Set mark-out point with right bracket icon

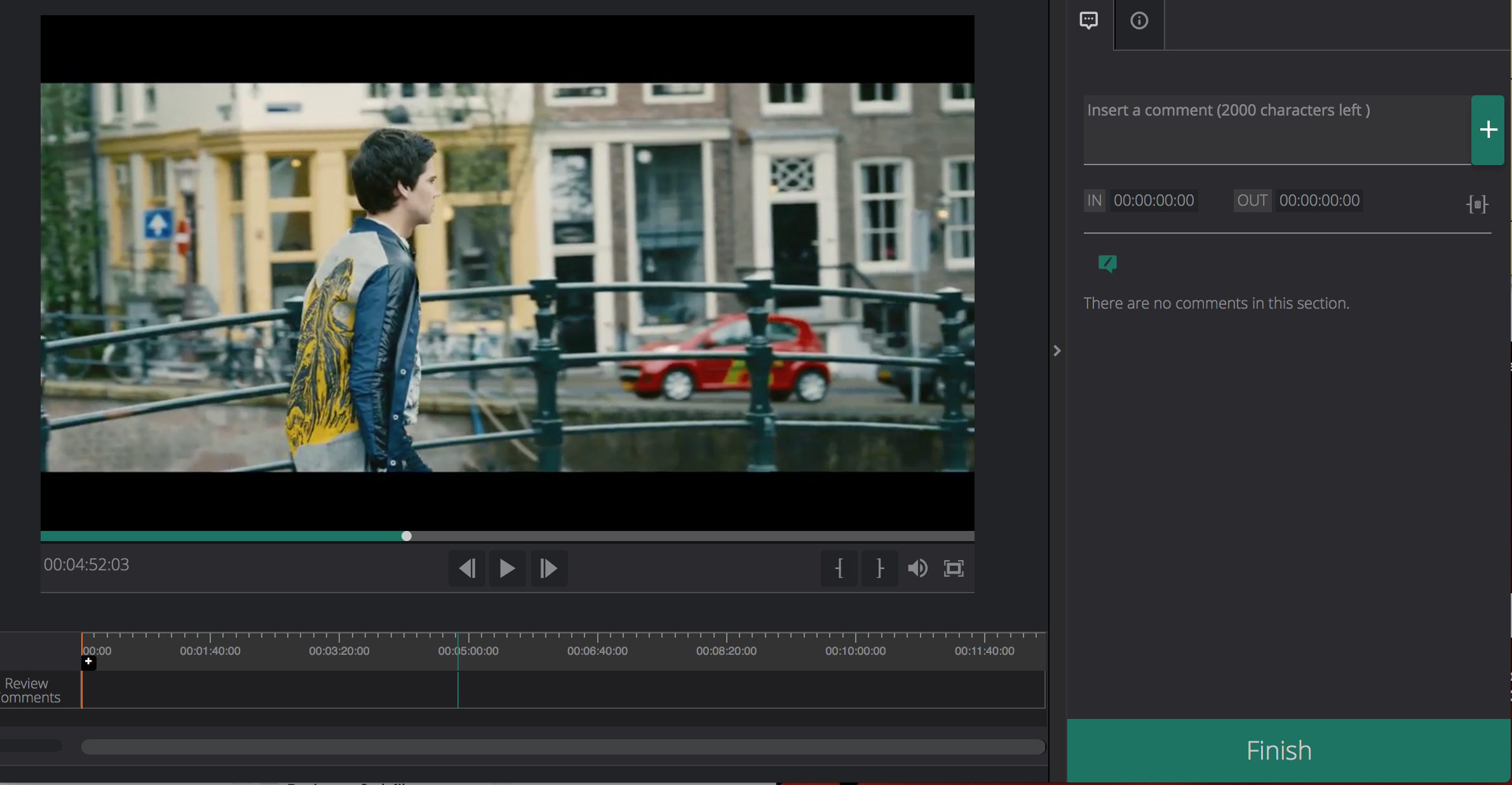(x=879, y=568)
